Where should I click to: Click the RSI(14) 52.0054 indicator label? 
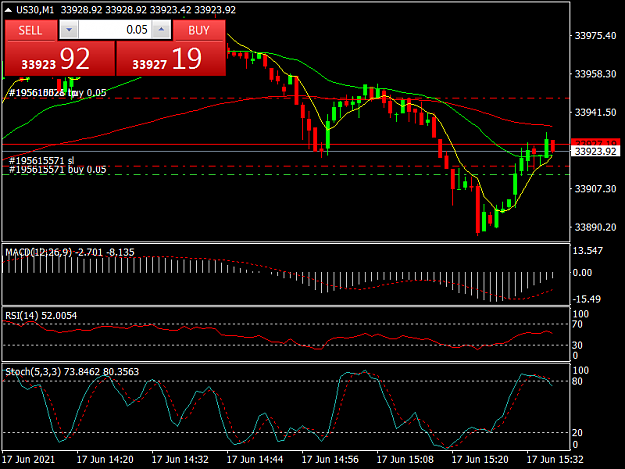tap(41, 316)
